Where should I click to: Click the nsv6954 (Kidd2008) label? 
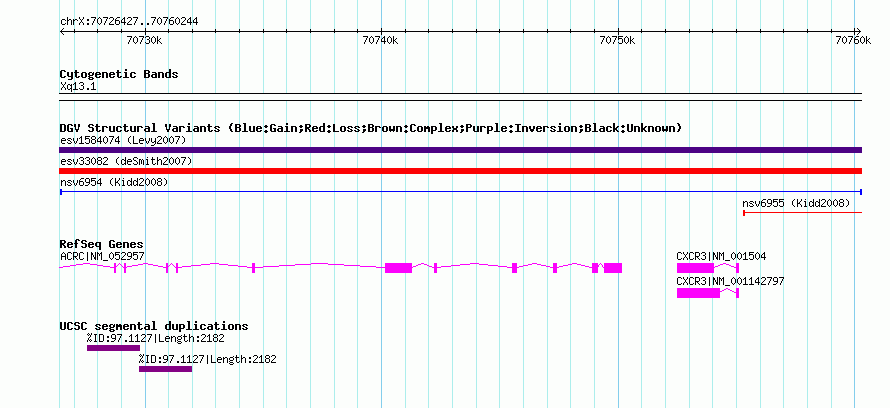coord(114,182)
